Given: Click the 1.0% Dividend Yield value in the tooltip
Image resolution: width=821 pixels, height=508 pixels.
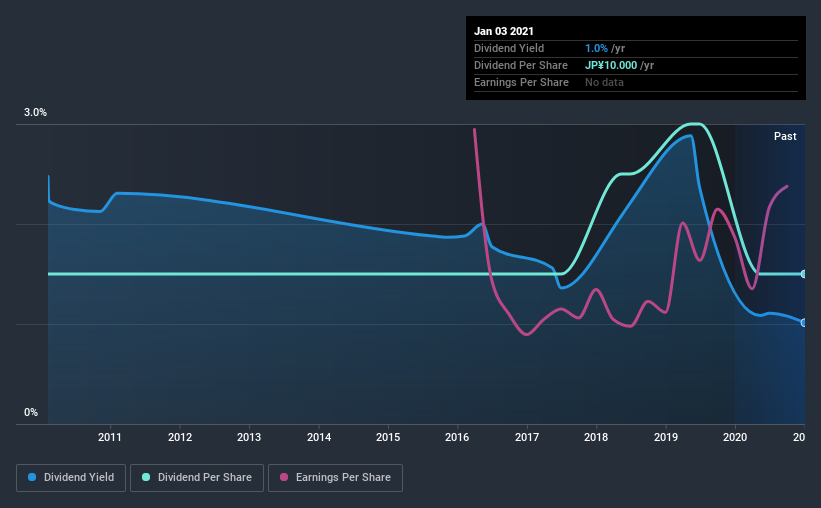Looking at the screenshot, I should 596,48.
